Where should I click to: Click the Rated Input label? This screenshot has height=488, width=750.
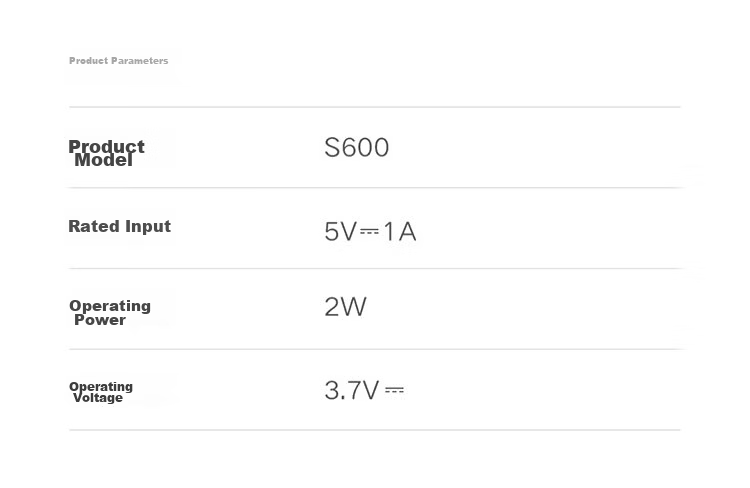(120, 226)
